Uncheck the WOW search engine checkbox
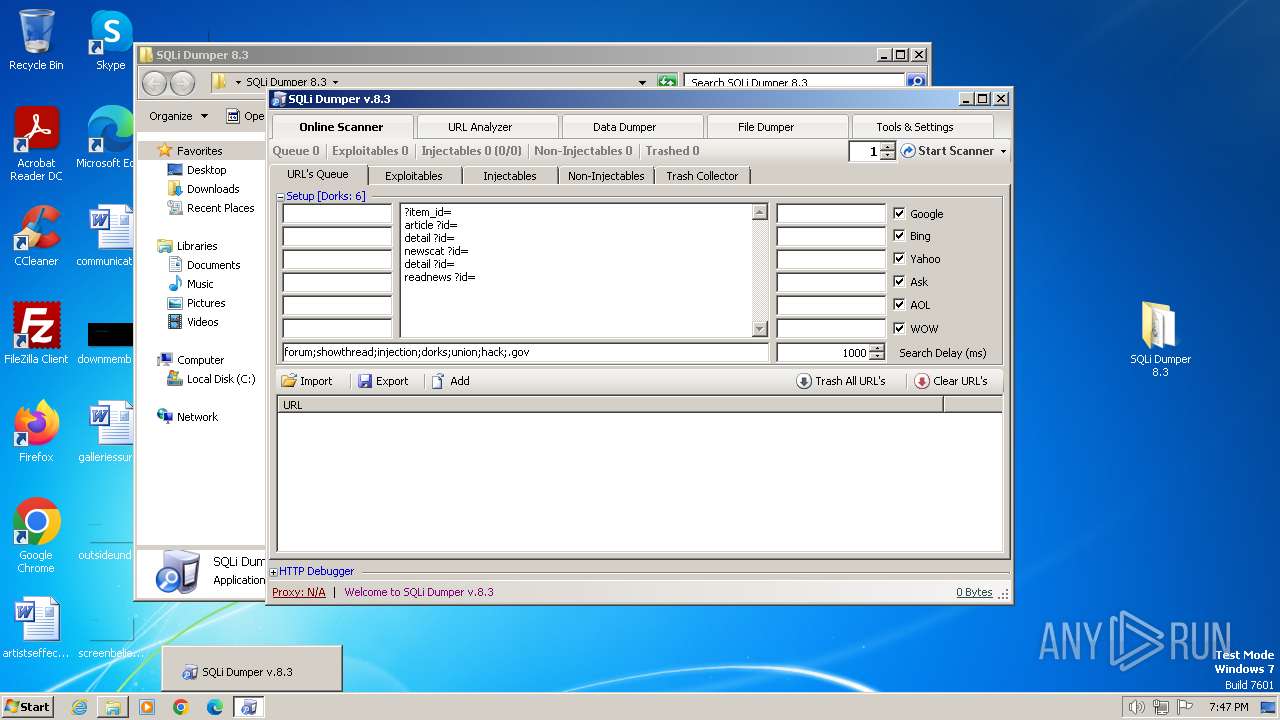Image resolution: width=1280 pixels, height=720 pixels. [899, 327]
